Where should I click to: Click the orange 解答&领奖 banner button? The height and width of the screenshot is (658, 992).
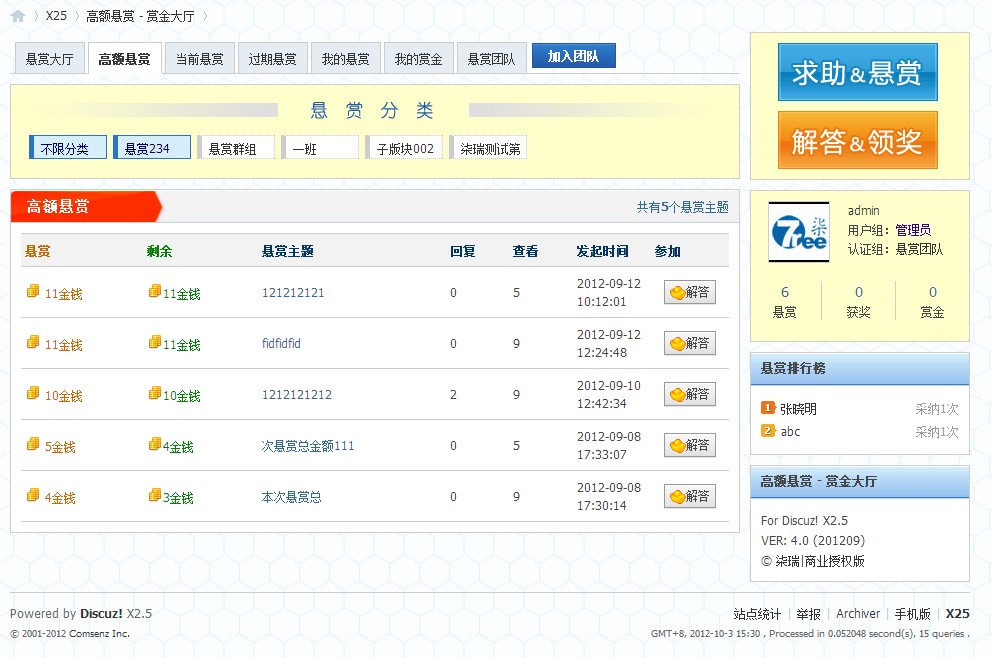[857, 141]
